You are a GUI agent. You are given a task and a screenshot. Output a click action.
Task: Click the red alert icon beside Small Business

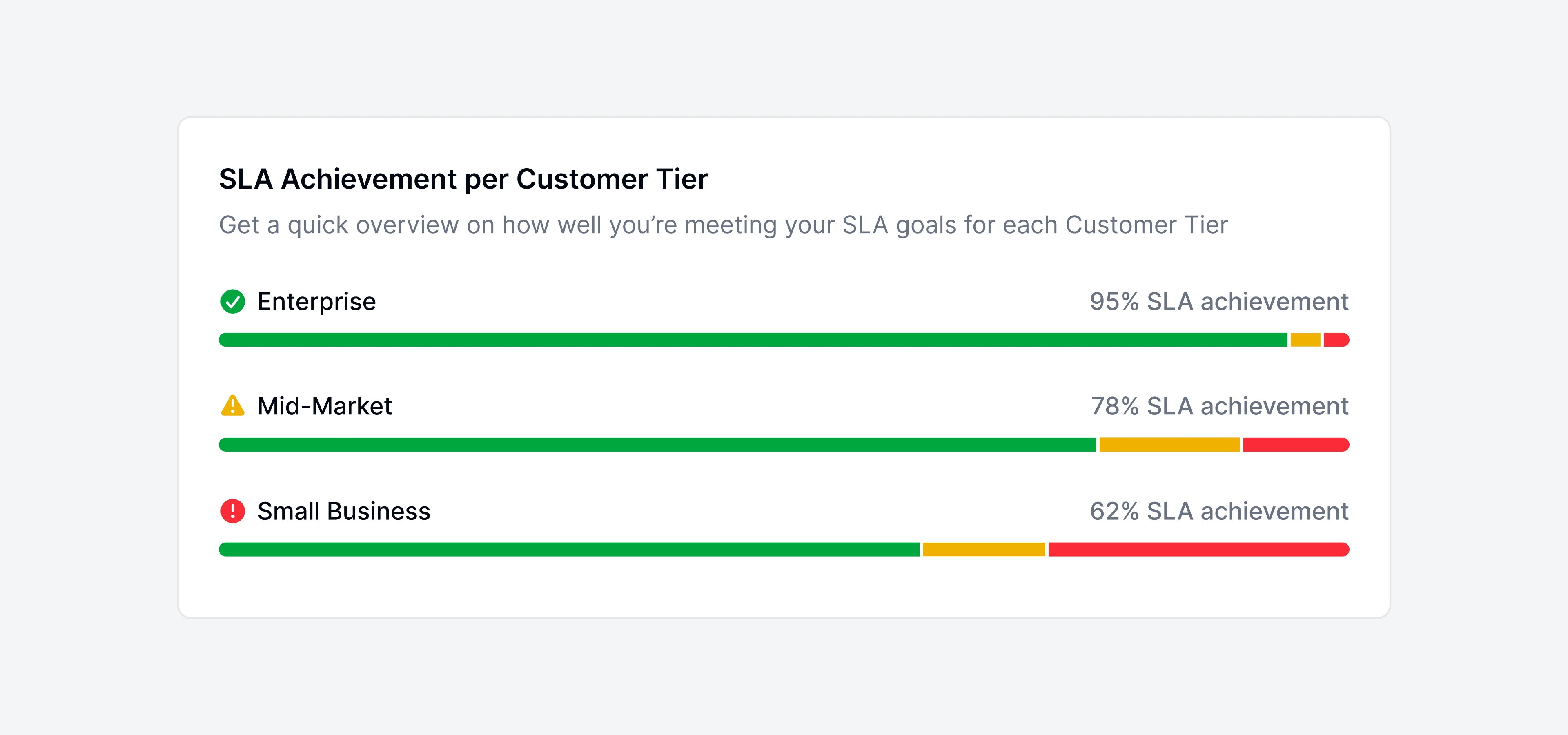pos(232,511)
